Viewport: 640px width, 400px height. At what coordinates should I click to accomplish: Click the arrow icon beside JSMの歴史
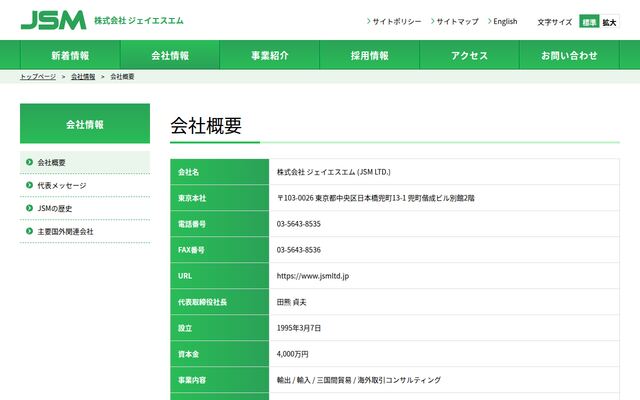click(x=29, y=208)
